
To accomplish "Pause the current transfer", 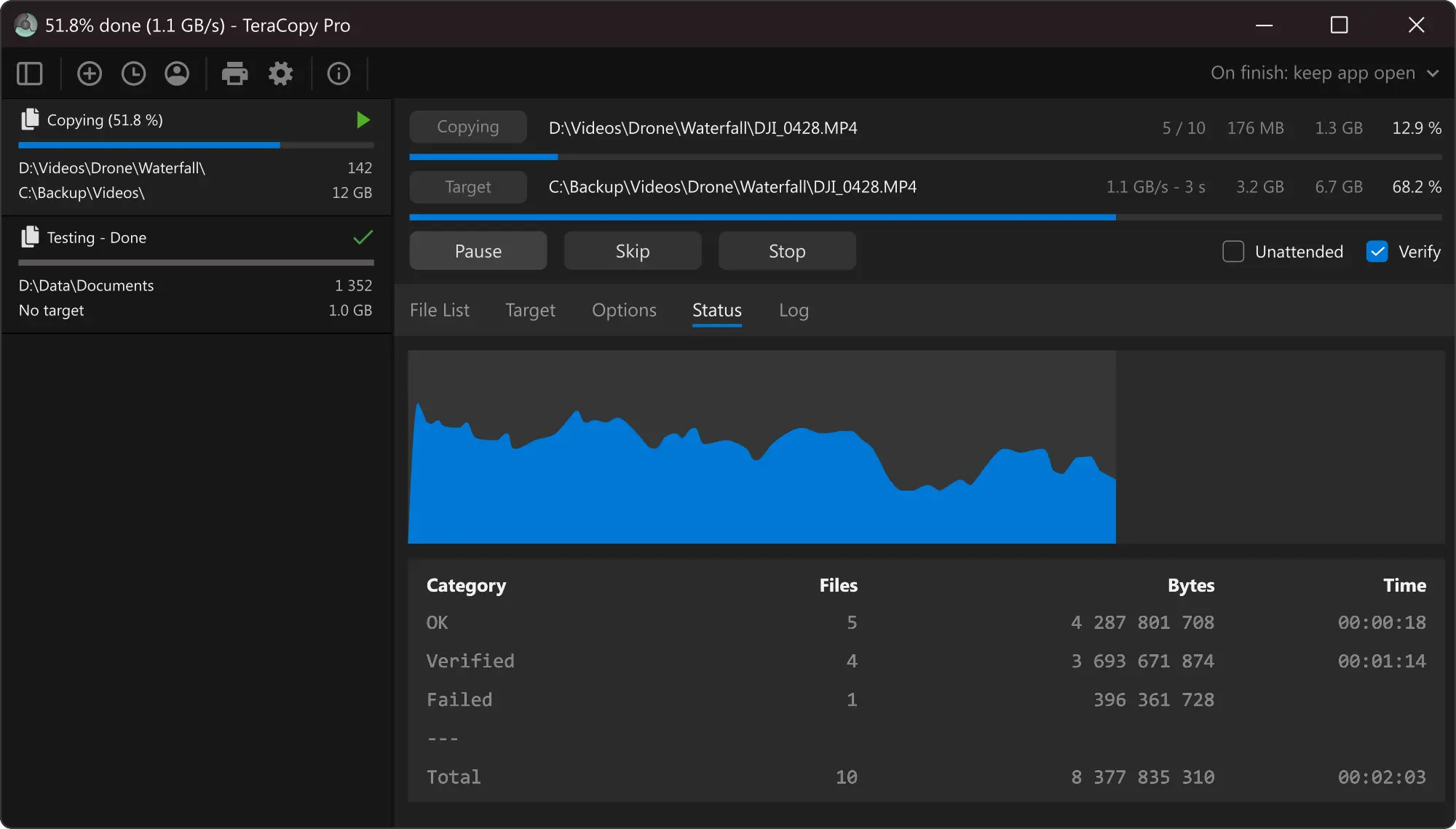I will (x=478, y=250).
